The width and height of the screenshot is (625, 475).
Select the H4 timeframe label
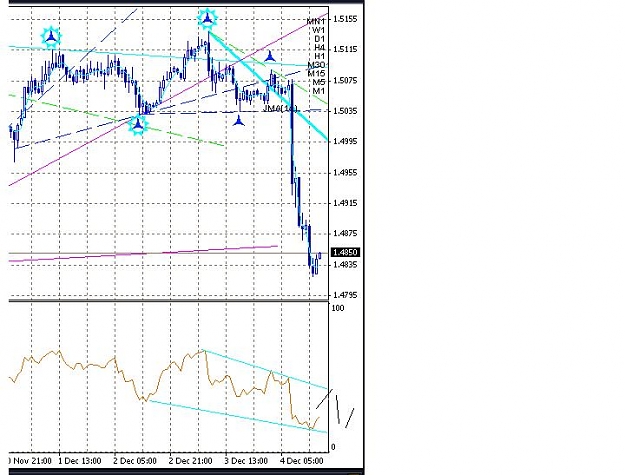pyautogui.click(x=320, y=48)
